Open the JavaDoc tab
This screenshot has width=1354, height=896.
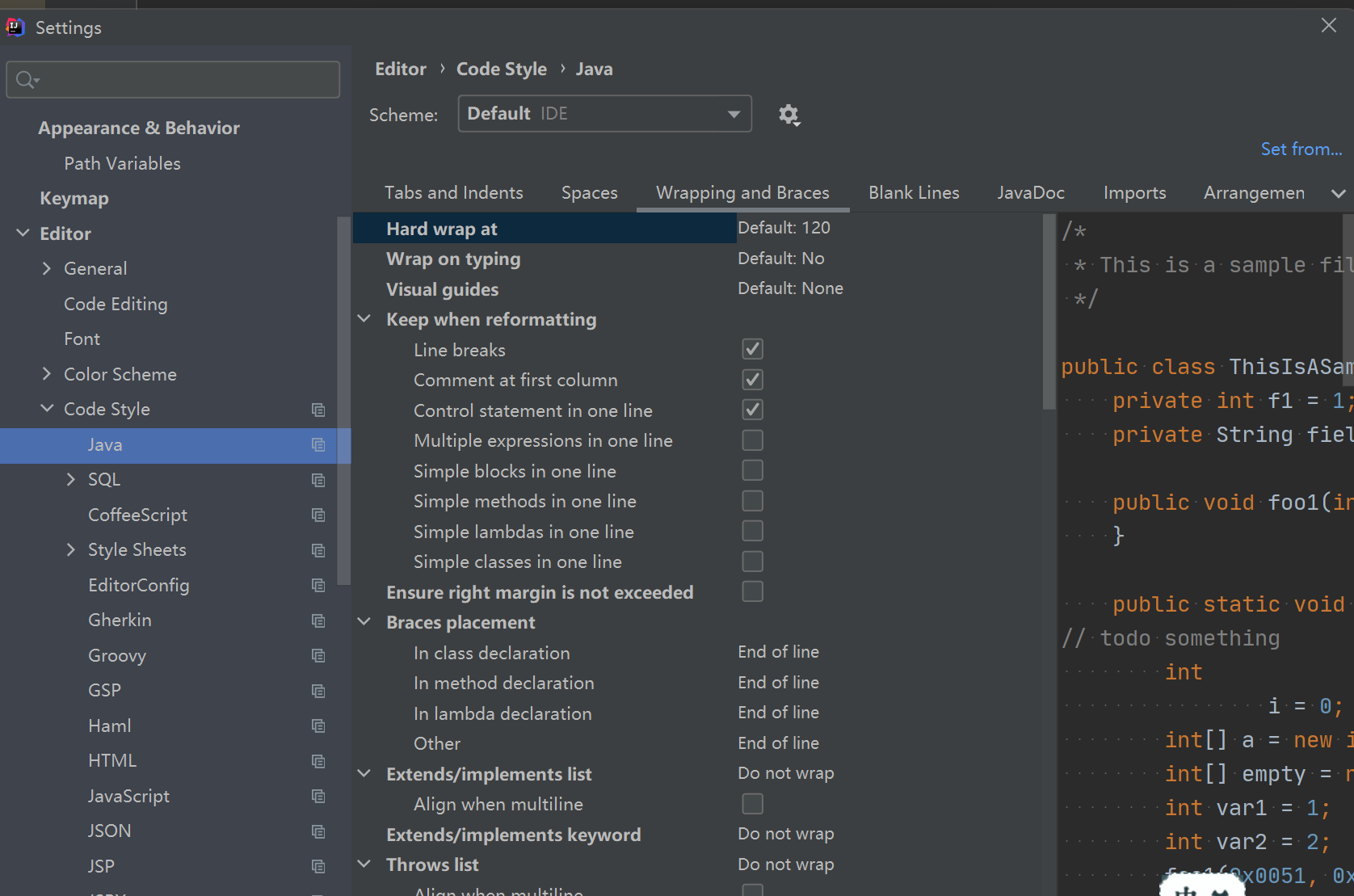[x=1031, y=192]
